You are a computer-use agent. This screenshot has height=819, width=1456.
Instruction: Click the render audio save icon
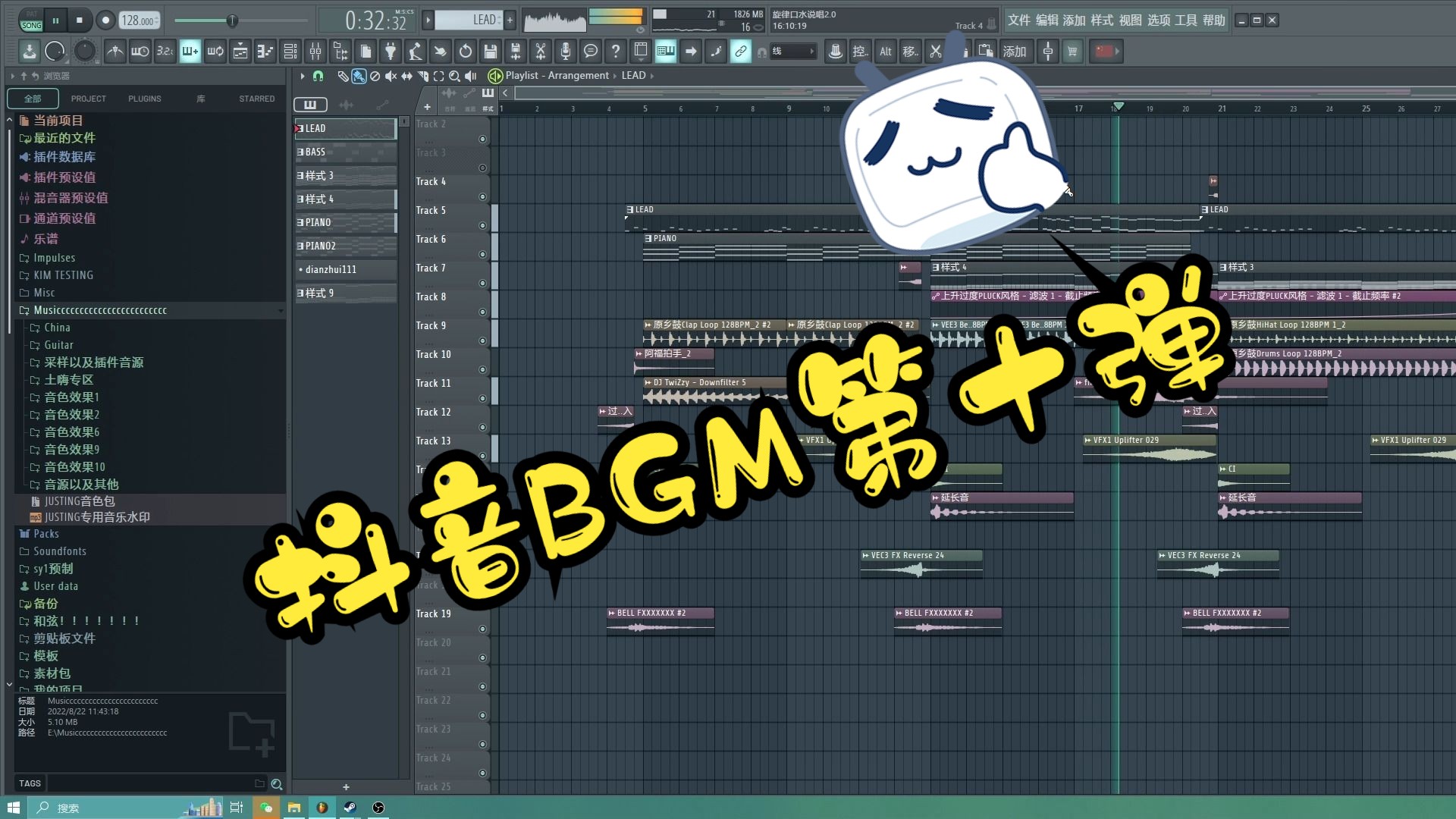[x=516, y=52]
